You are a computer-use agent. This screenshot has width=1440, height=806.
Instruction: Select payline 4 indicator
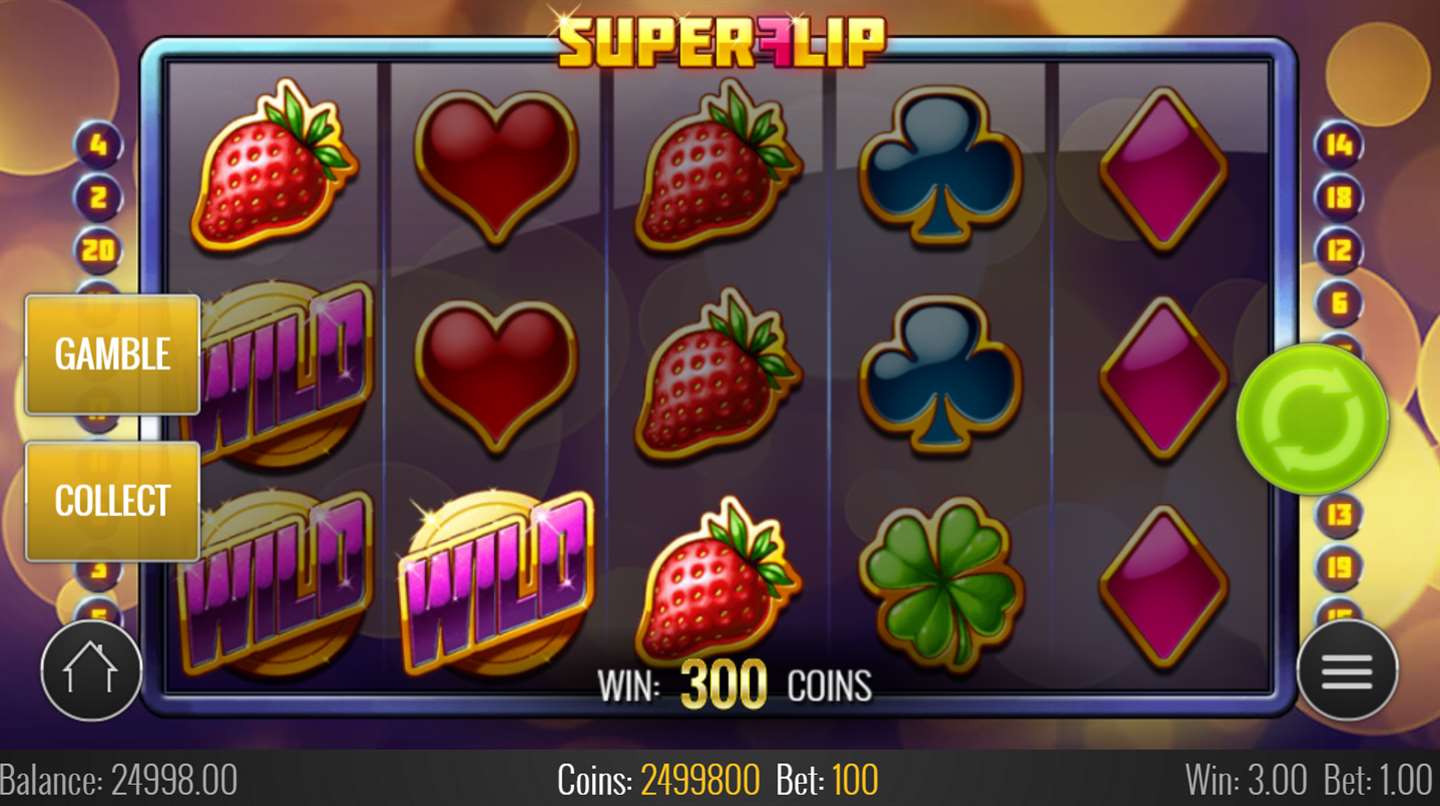98,146
